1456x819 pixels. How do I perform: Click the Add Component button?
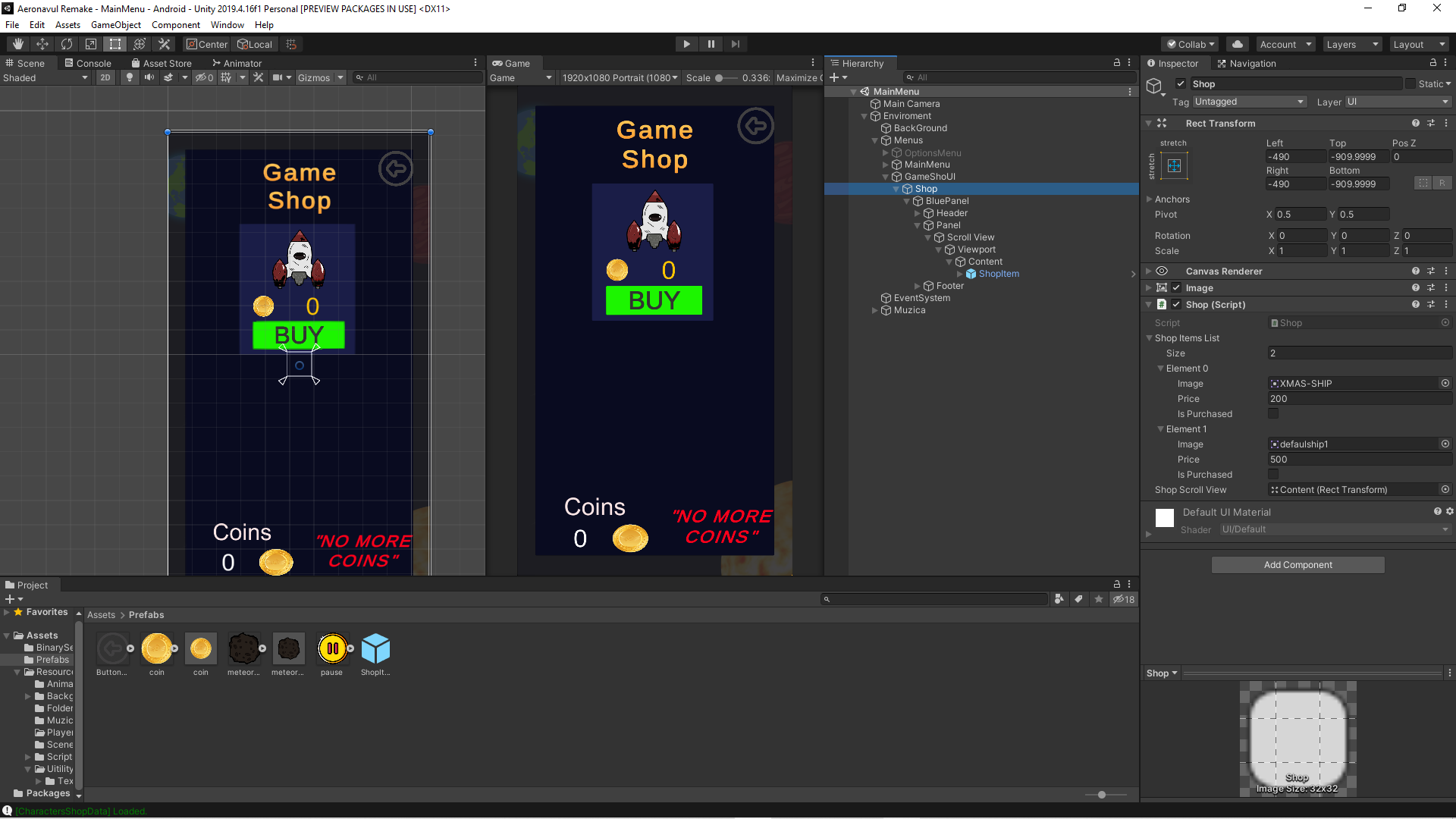click(x=1298, y=565)
